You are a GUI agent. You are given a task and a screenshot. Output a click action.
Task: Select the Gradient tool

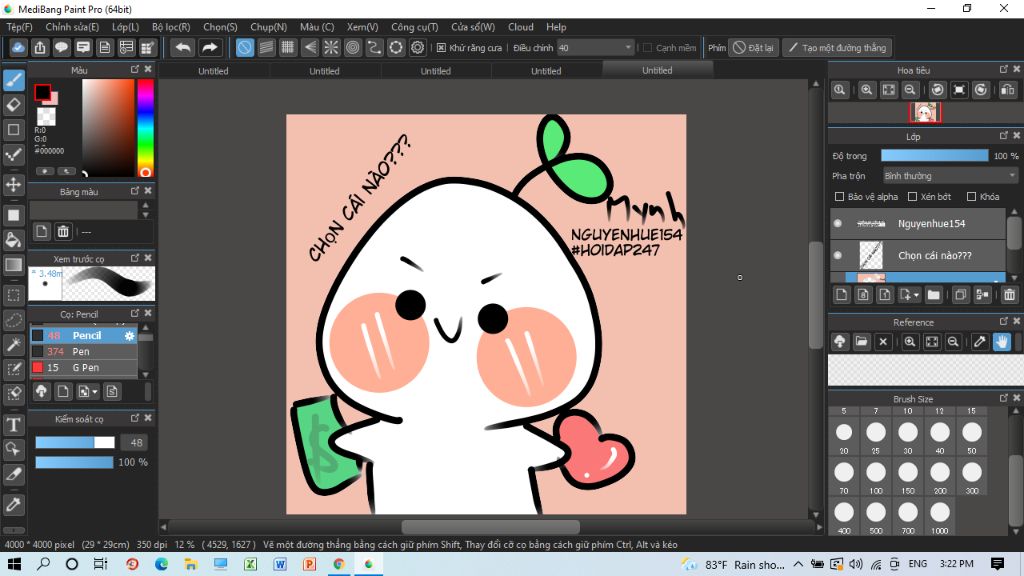pyautogui.click(x=14, y=264)
